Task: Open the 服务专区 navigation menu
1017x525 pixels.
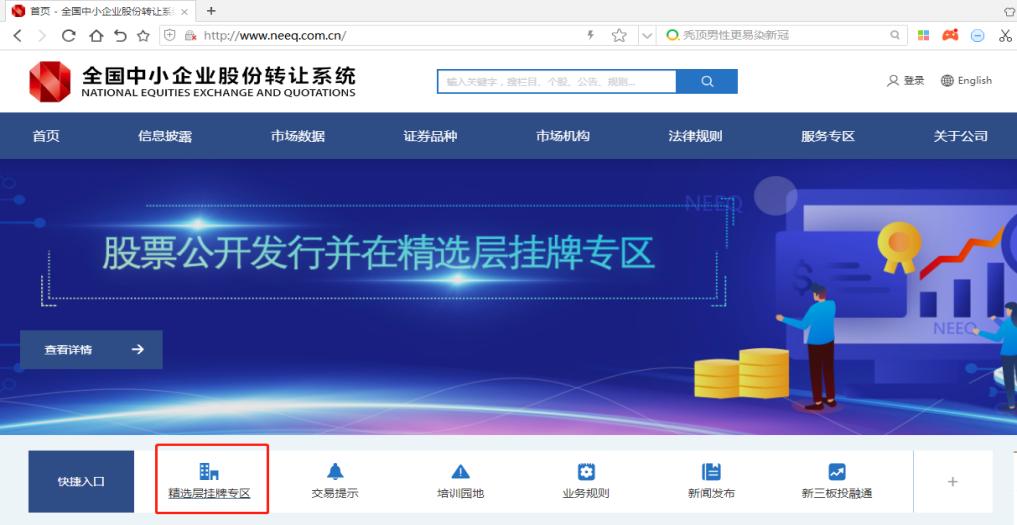Action: click(x=828, y=136)
